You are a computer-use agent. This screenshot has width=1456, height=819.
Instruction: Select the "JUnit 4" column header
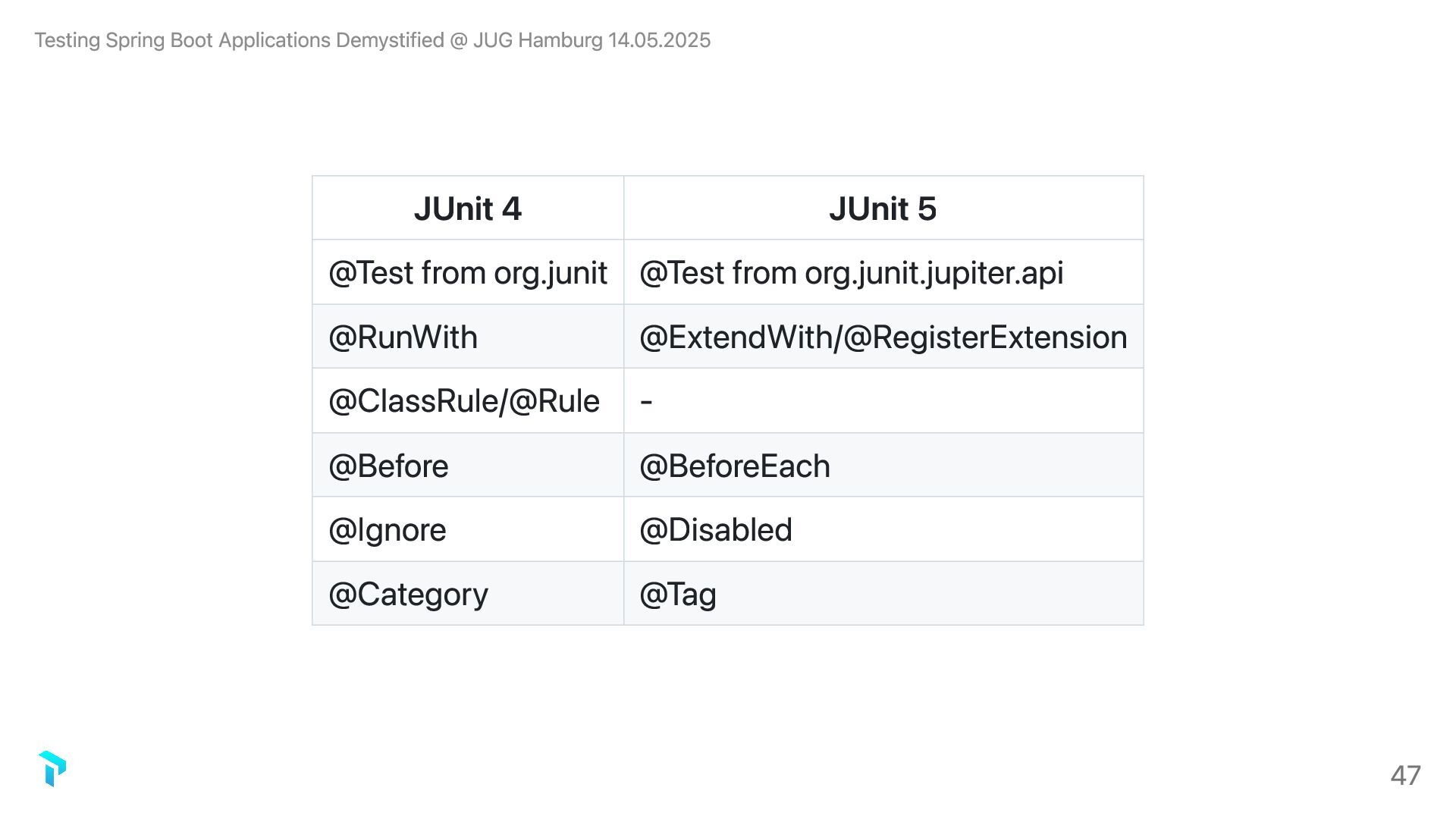pyautogui.click(x=467, y=209)
